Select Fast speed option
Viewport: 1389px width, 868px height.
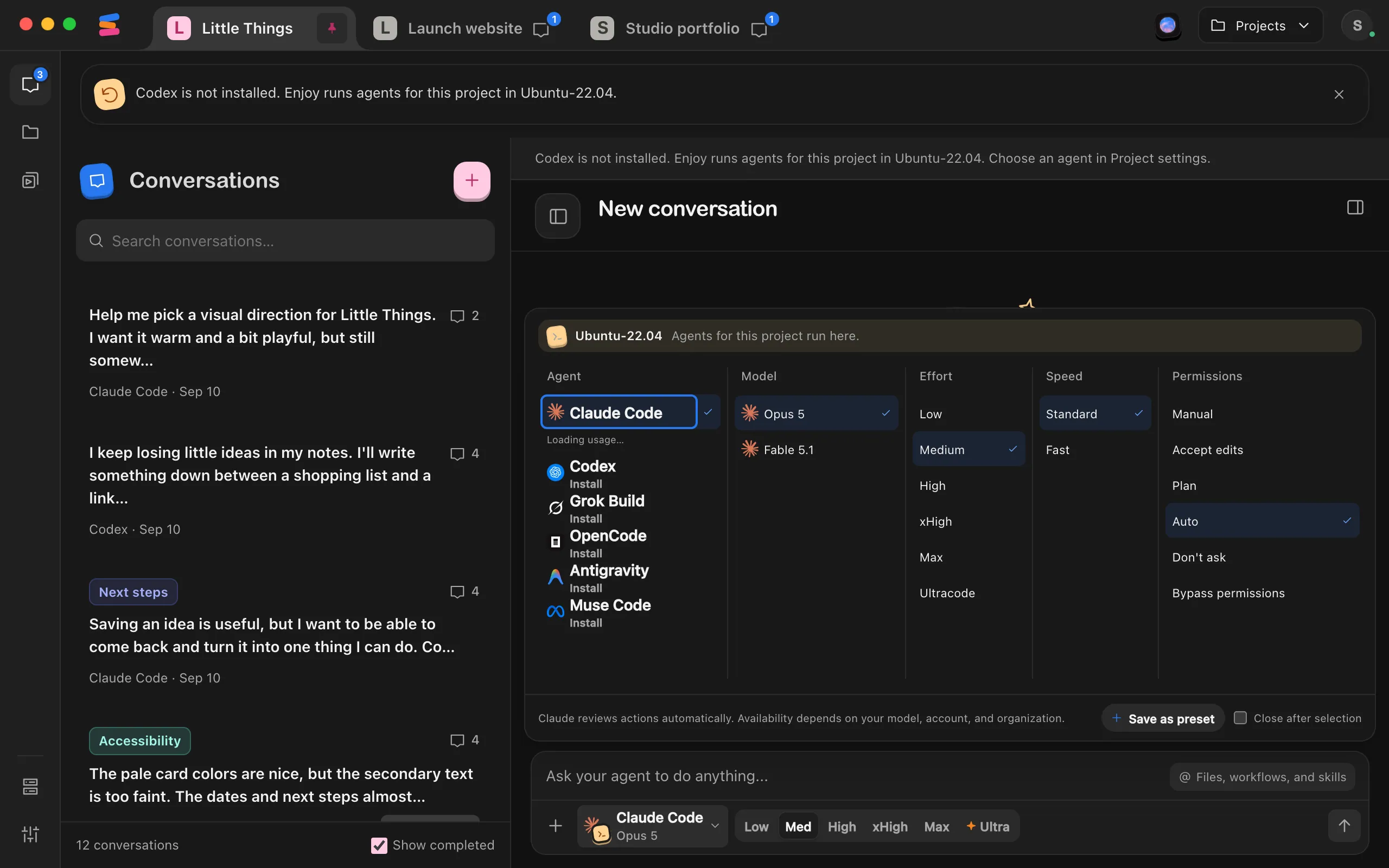click(x=1094, y=450)
